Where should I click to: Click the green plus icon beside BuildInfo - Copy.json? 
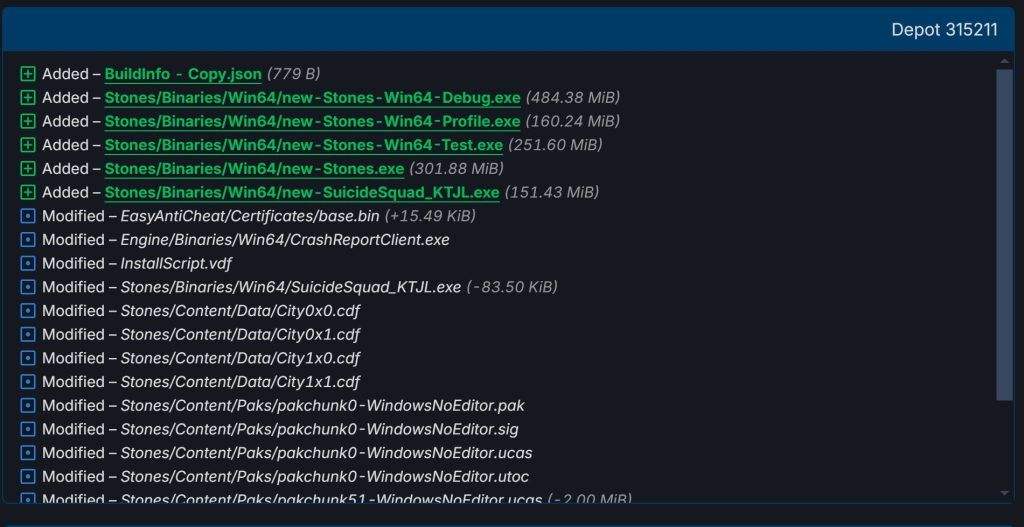point(28,74)
